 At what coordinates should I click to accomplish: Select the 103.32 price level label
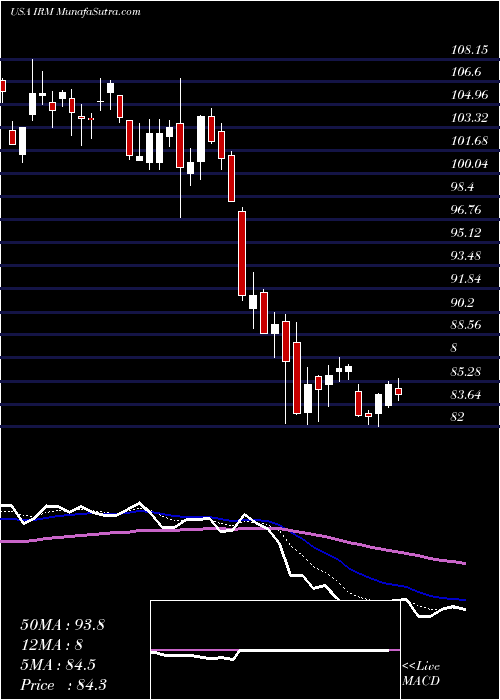point(470,118)
